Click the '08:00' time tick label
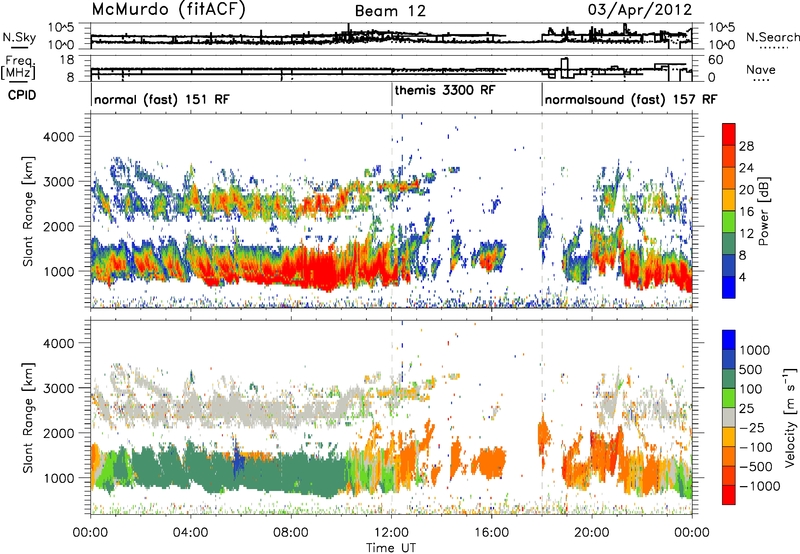 (291, 533)
